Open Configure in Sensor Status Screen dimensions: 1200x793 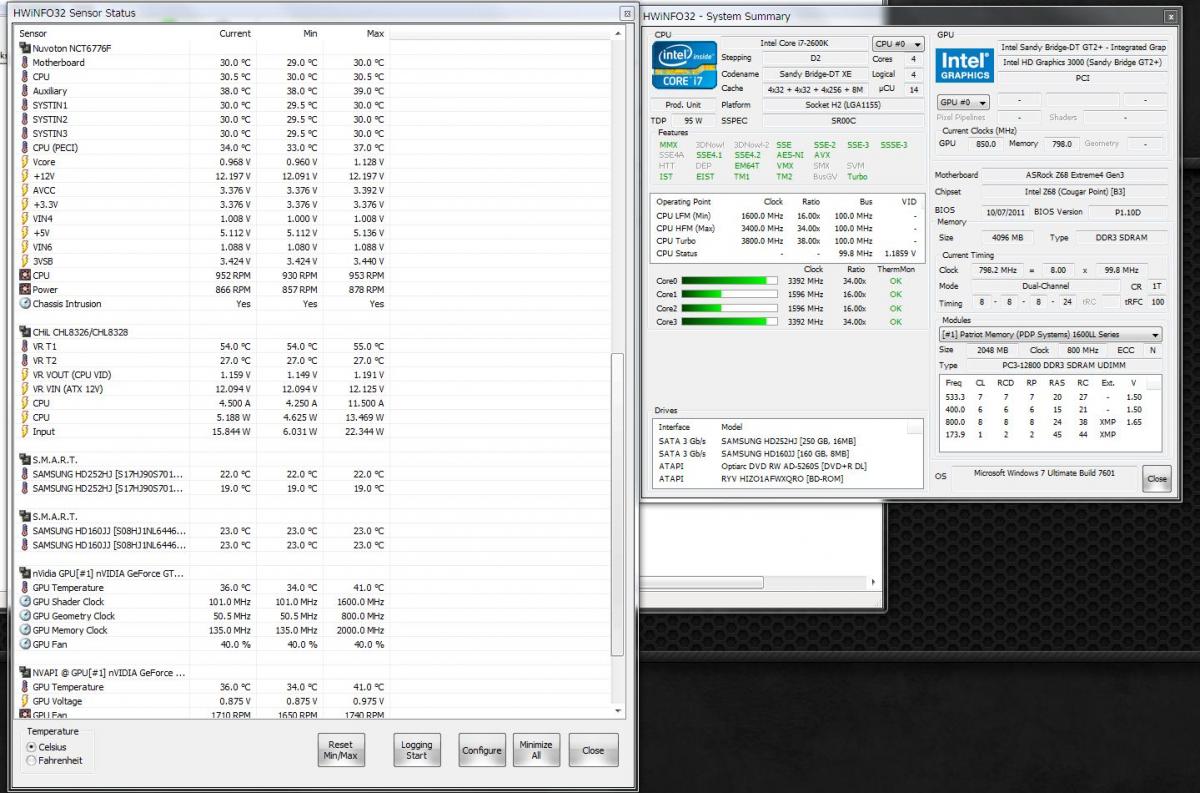(x=482, y=750)
